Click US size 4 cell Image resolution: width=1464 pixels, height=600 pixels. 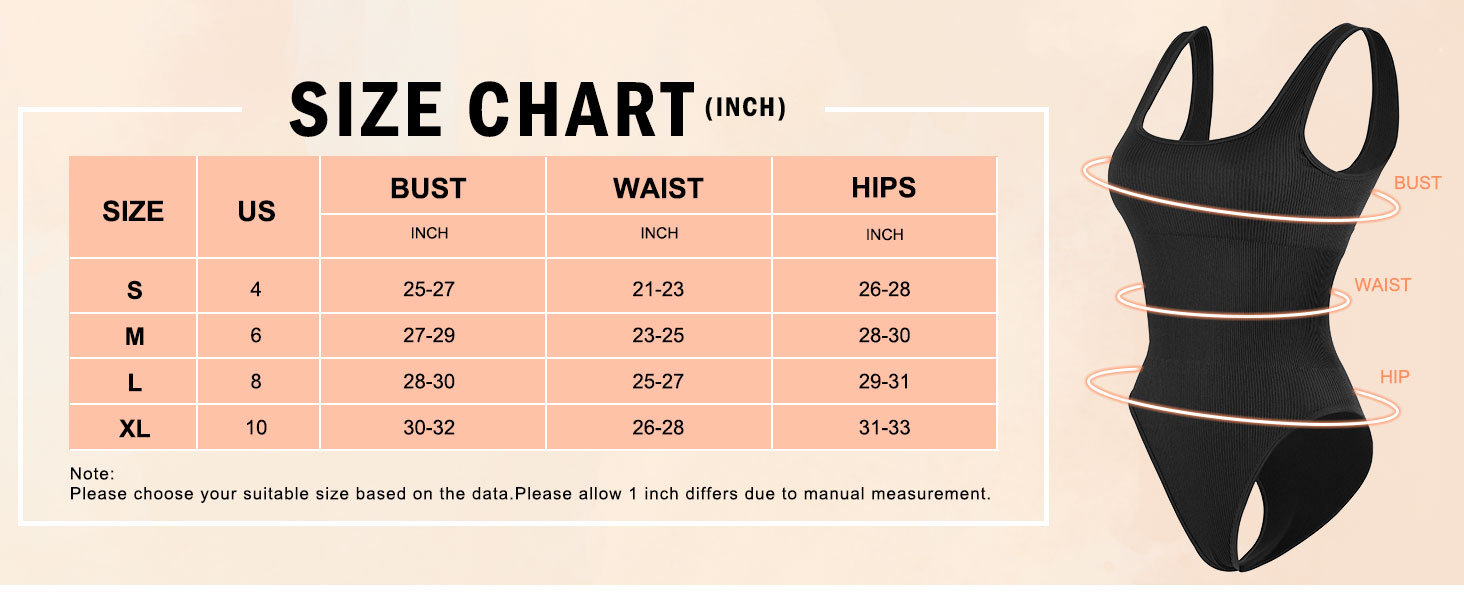[x=256, y=290]
